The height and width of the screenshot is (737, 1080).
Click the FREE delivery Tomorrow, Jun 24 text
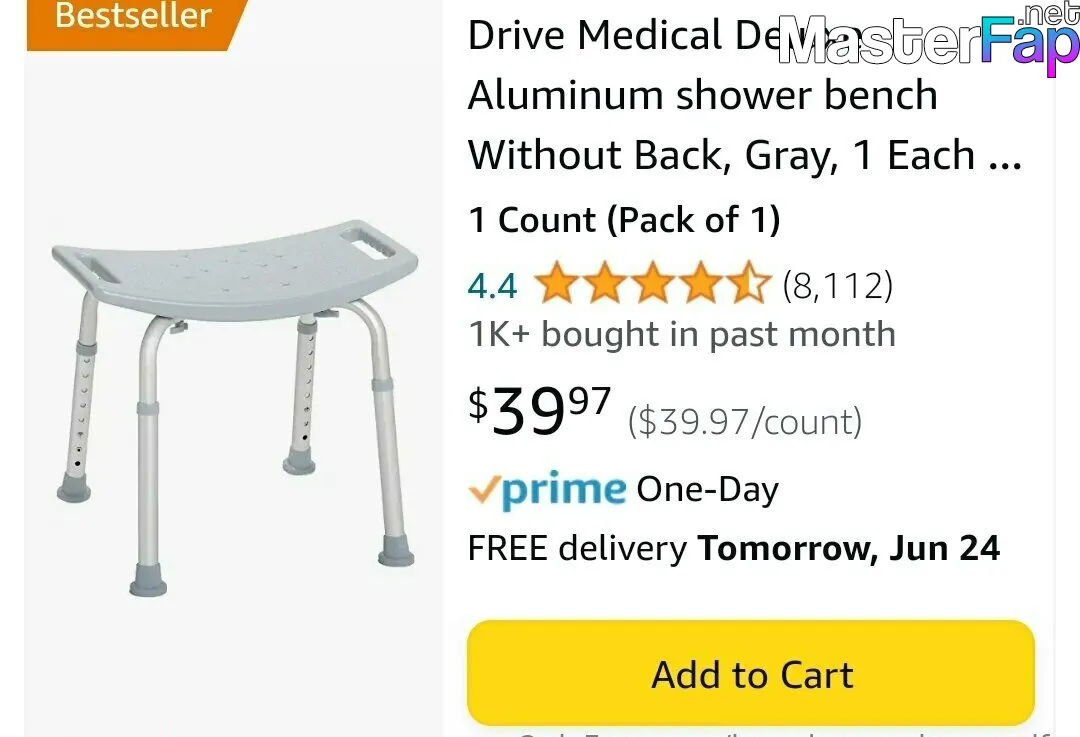click(734, 549)
